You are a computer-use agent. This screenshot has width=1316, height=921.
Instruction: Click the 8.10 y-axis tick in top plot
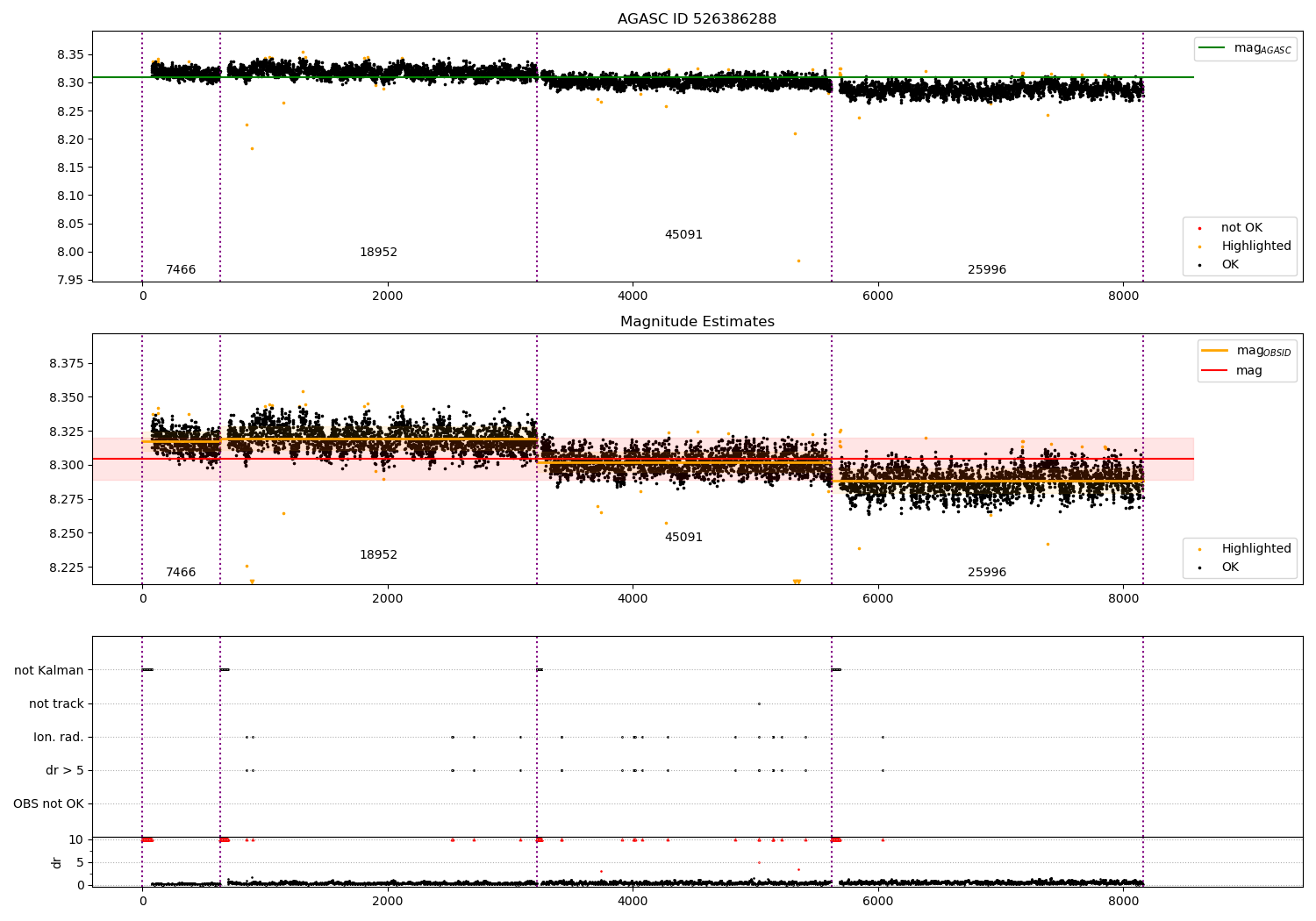[70, 196]
